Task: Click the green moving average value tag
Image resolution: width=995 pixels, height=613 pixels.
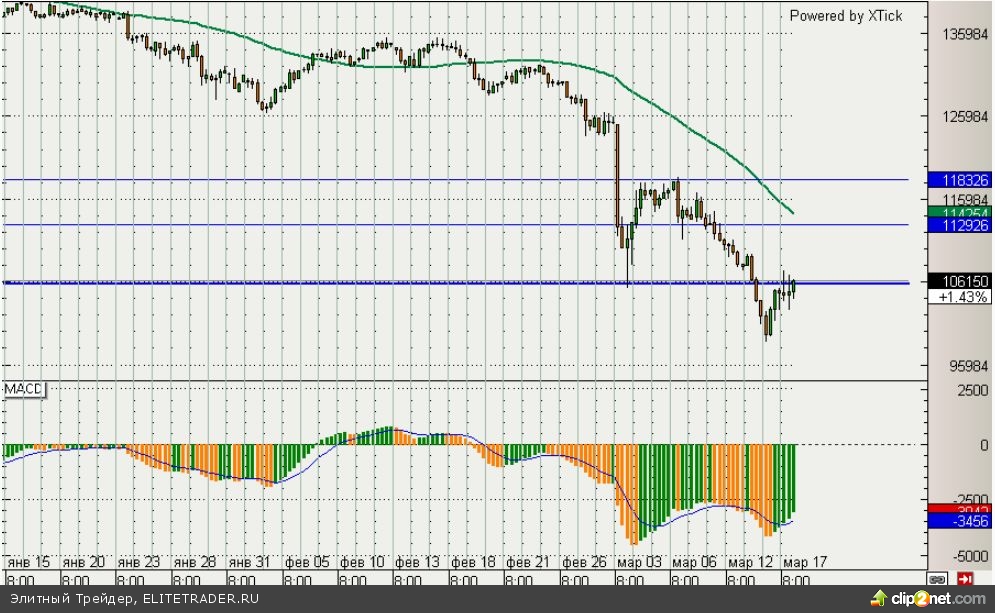Action: click(x=959, y=212)
